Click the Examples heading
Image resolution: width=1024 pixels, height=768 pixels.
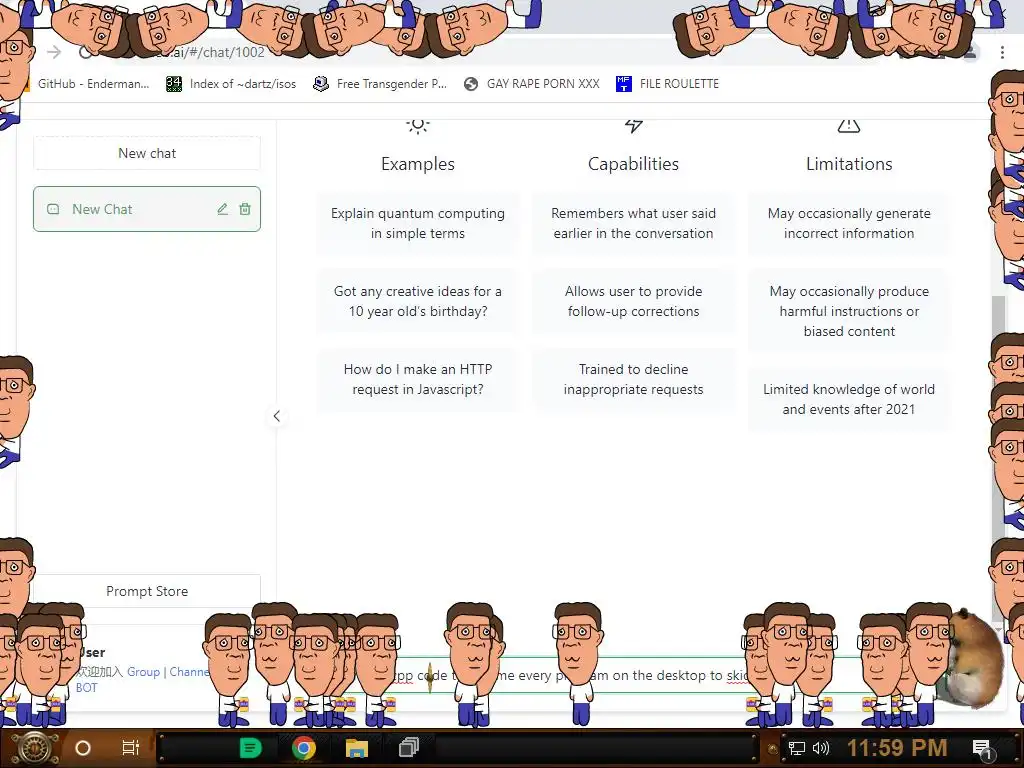418,164
